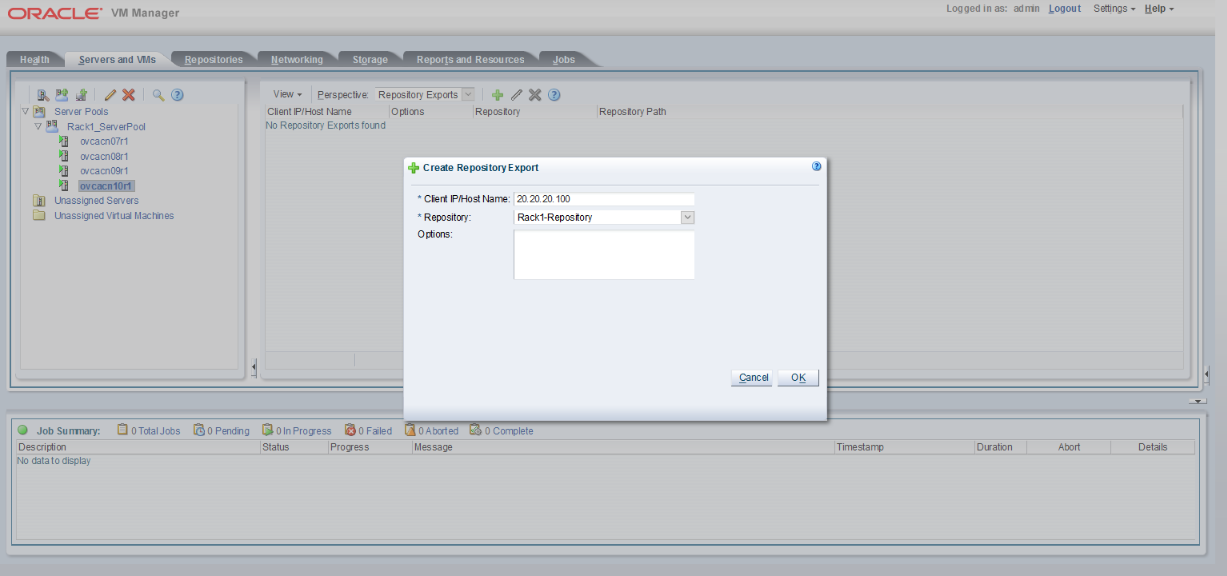Click the red X delete icon
The image size is (1227, 576).
[129, 94]
